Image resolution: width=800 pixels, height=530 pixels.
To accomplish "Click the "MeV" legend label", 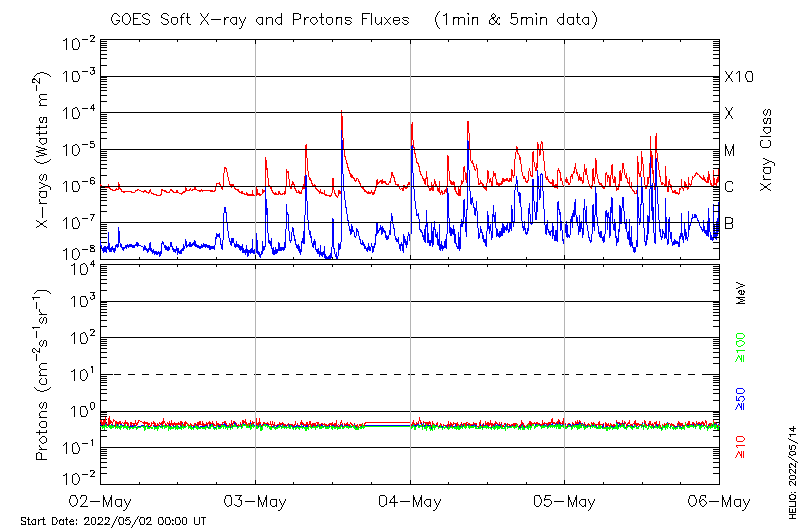I will (x=741, y=293).
